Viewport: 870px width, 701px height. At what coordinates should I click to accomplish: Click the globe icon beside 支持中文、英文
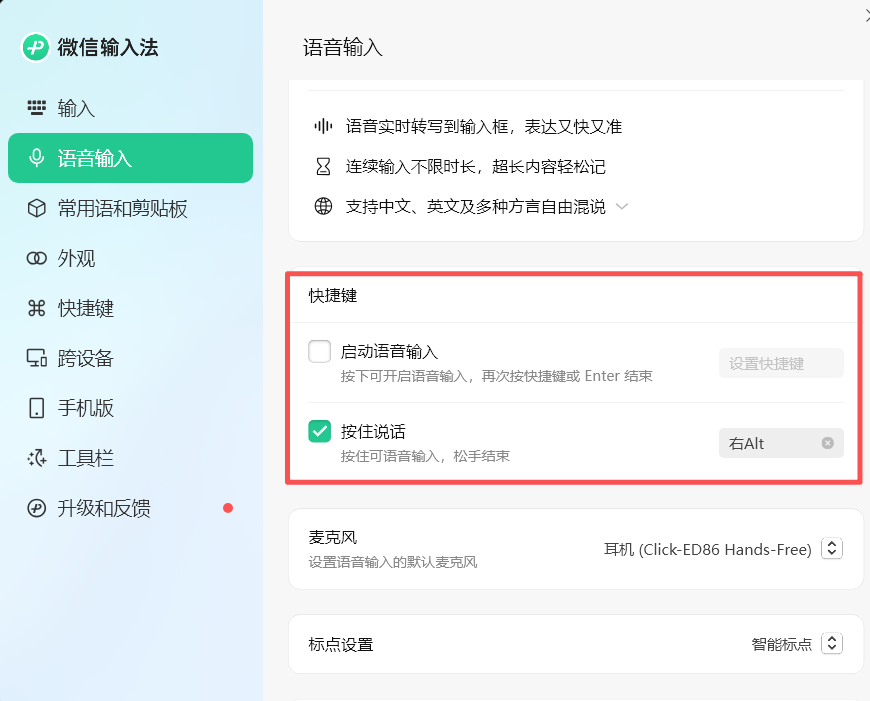[x=323, y=206]
